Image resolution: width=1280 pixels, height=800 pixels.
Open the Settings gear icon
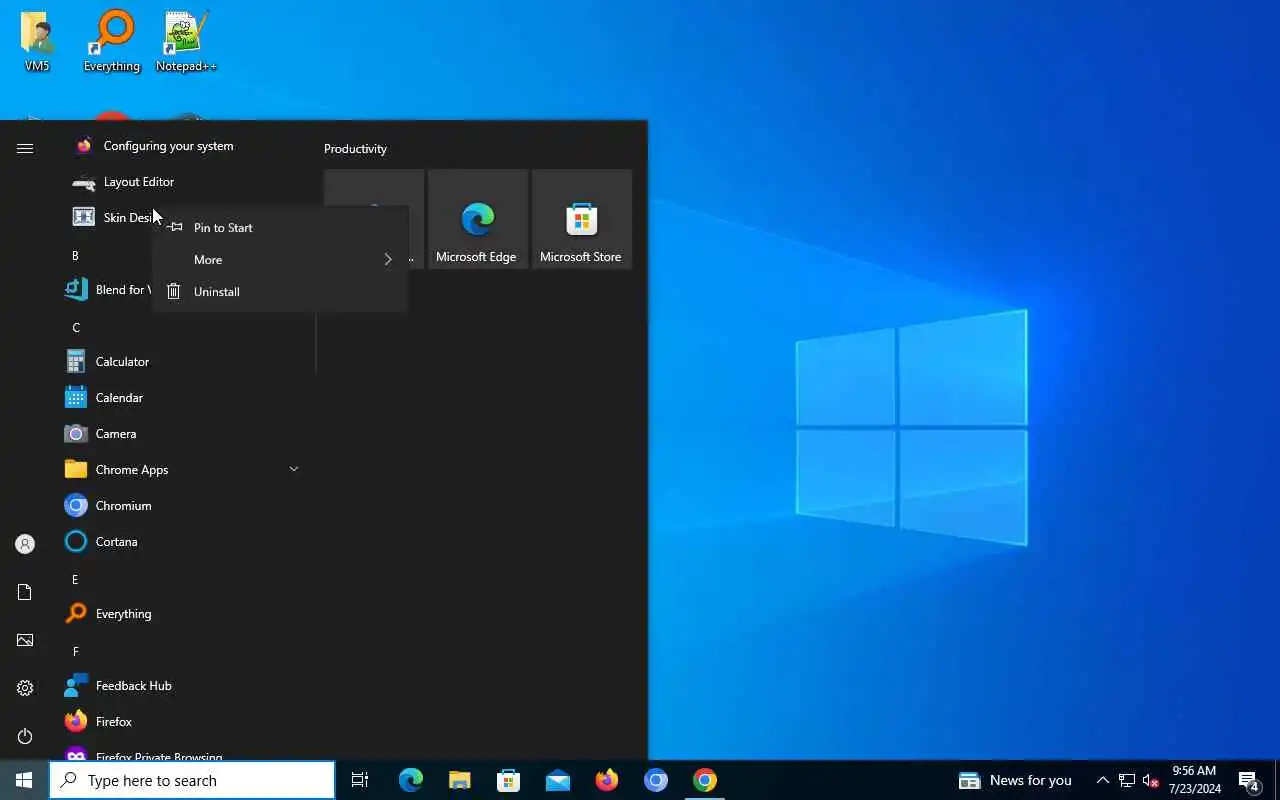25,688
